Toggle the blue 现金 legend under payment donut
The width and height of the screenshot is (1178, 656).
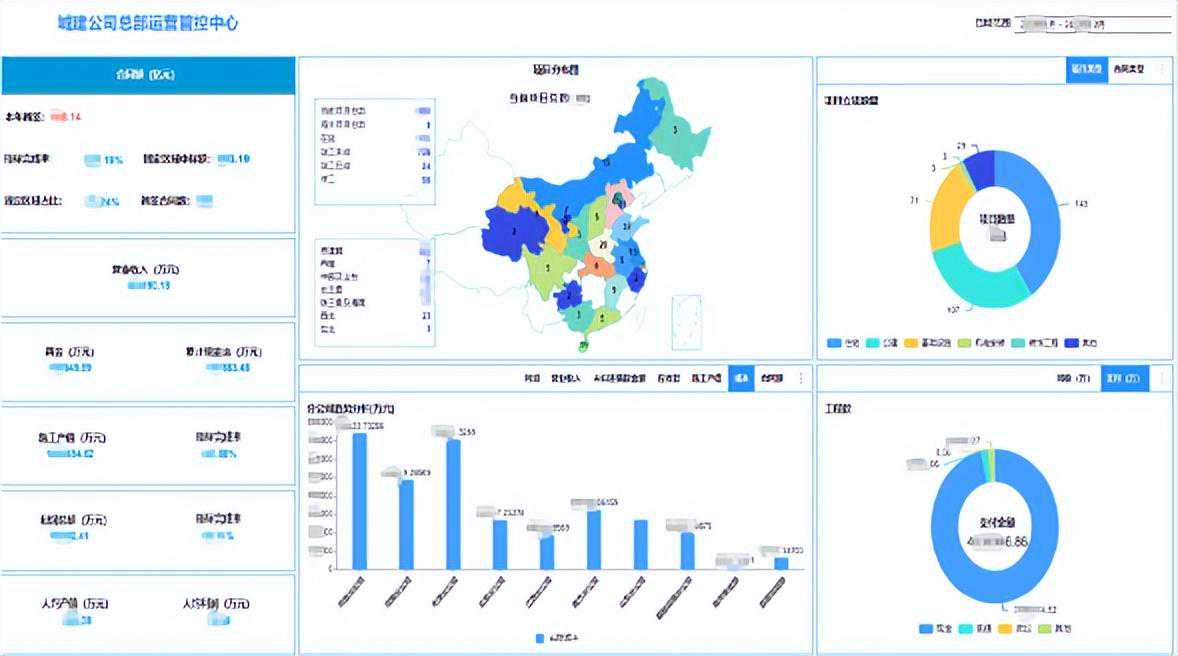[x=935, y=629]
